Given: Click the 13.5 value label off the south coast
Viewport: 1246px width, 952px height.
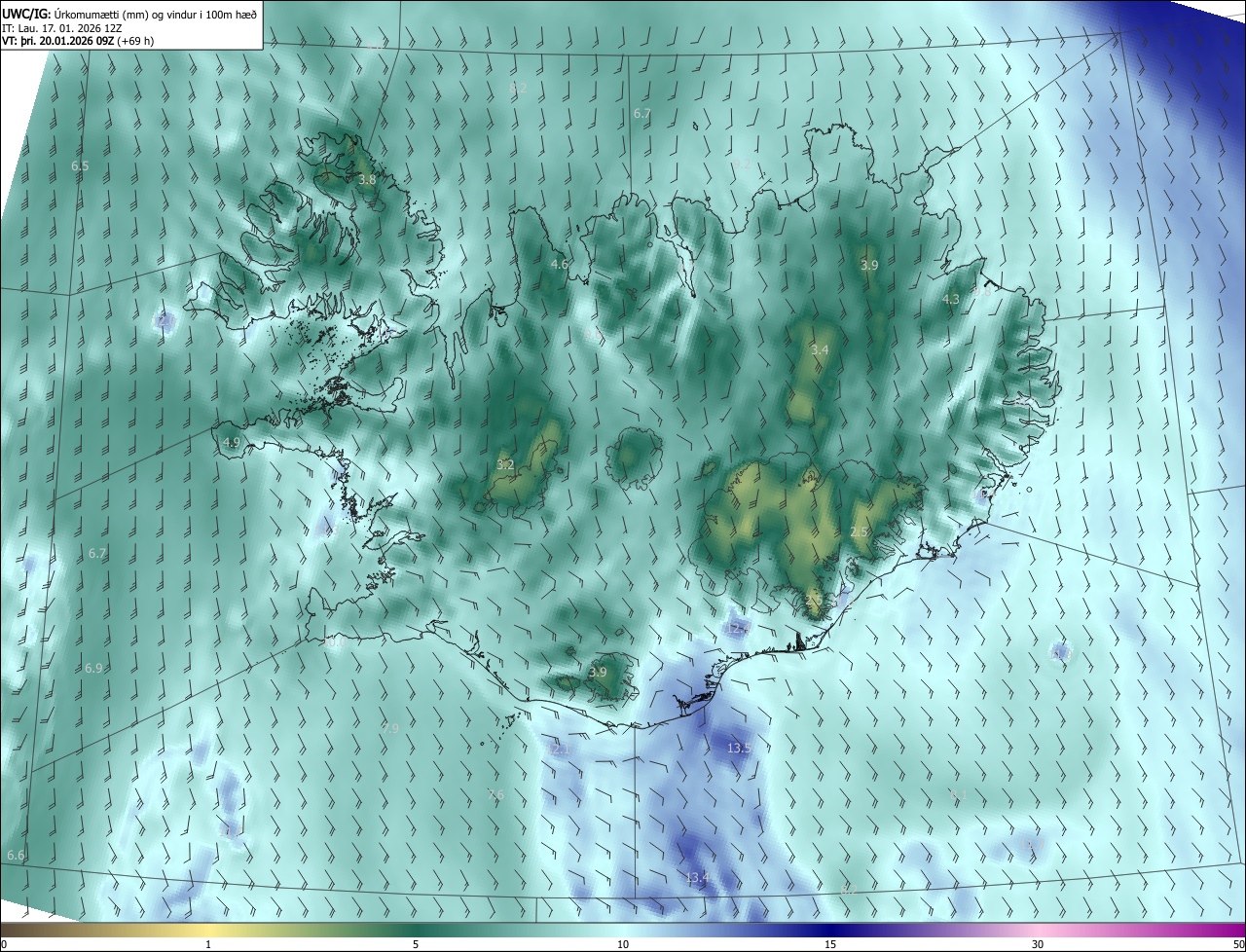Looking at the screenshot, I should pos(739,749).
